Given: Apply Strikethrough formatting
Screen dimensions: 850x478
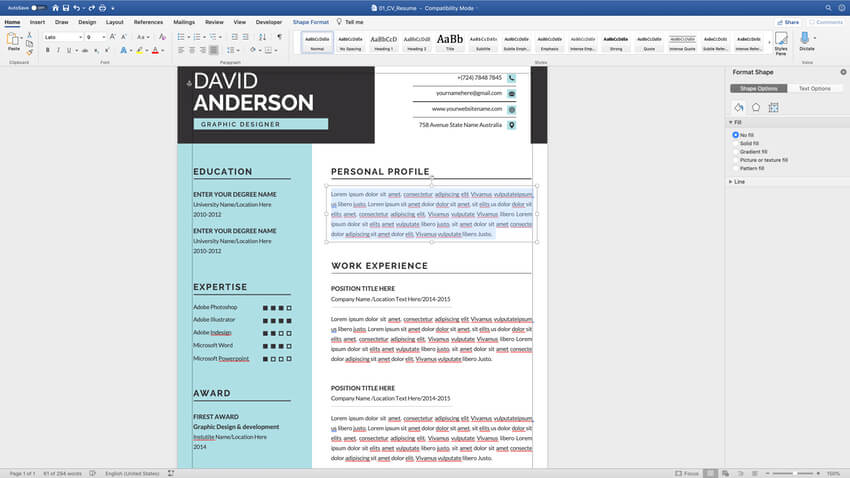Looking at the screenshot, I should (85, 50).
